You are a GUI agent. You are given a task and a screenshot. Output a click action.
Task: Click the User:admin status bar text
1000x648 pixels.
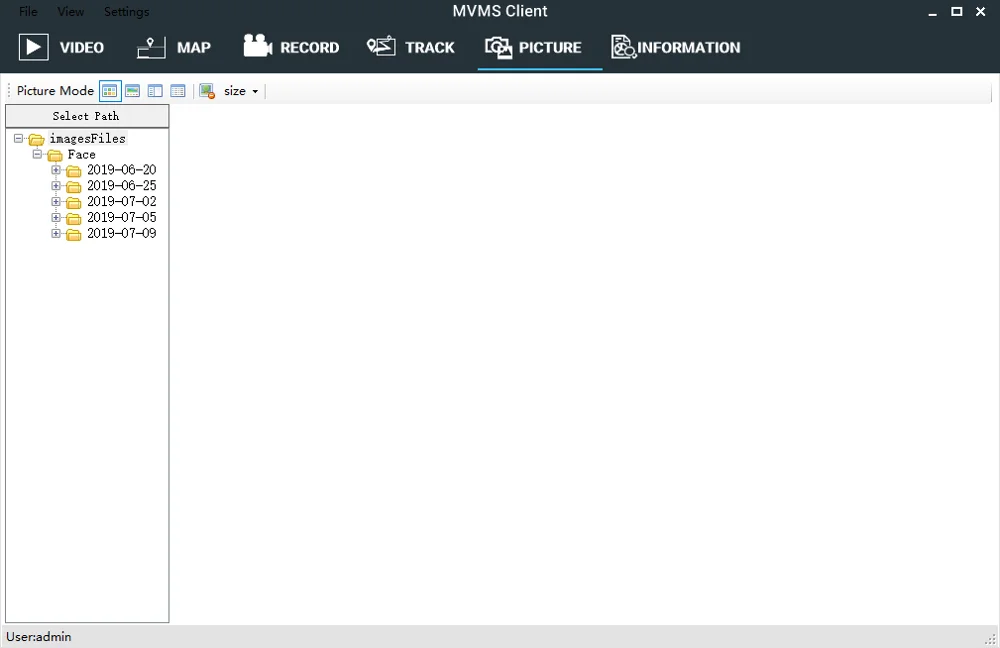click(x=38, y=637)
